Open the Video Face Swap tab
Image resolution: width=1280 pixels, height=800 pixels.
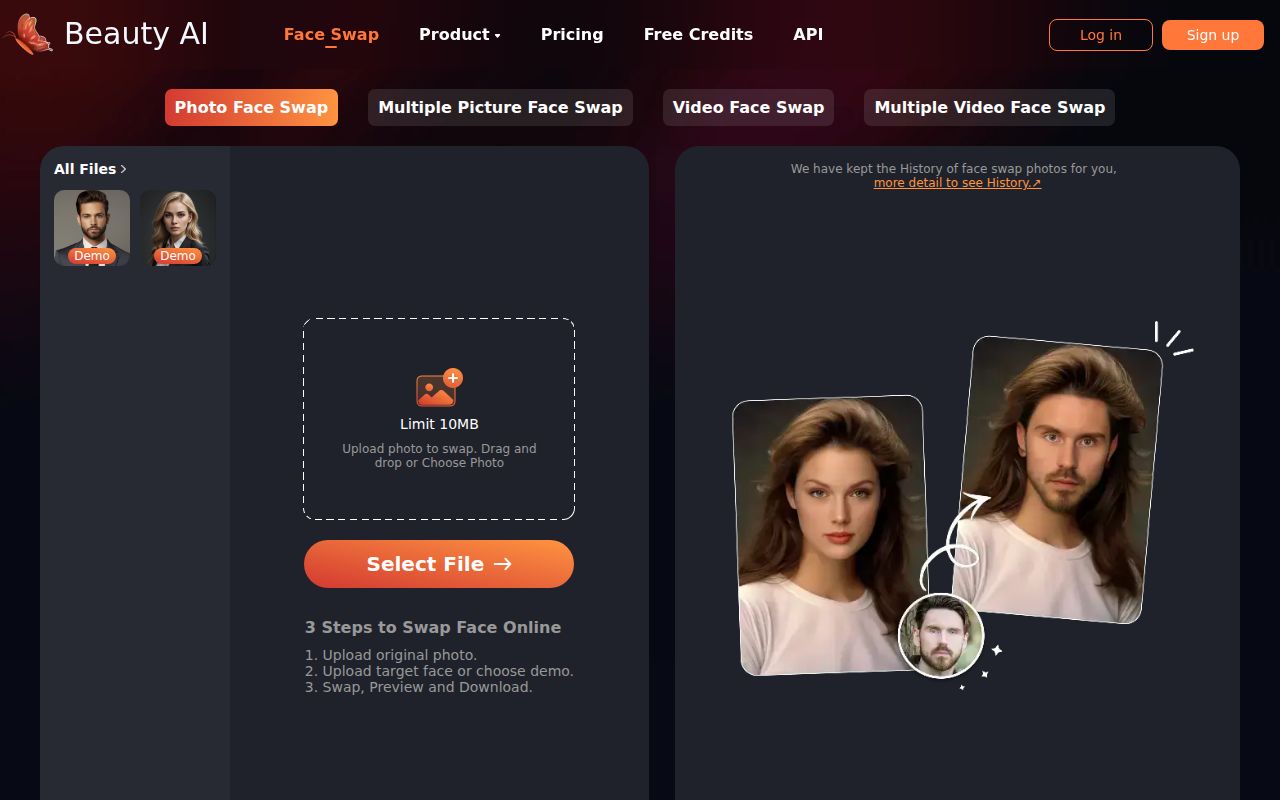point(748,107)
